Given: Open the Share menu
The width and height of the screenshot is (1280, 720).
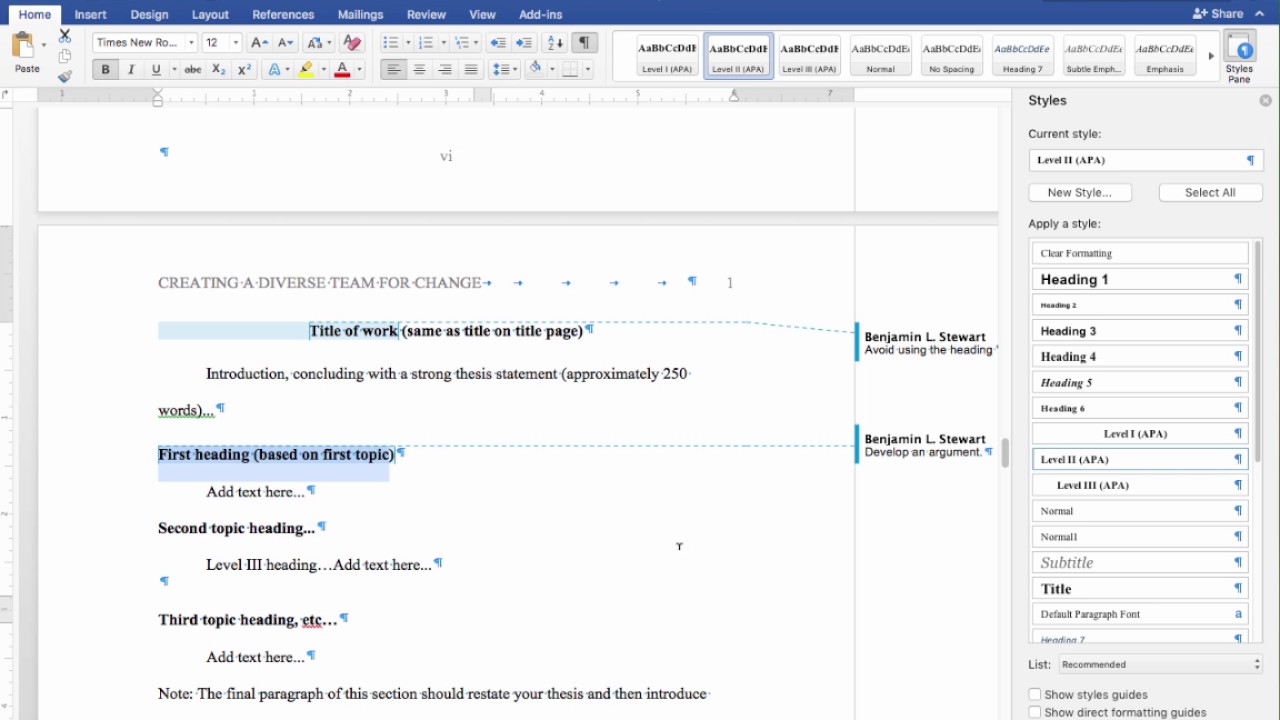Looking at the screenshot, I should pos(1218,14).
